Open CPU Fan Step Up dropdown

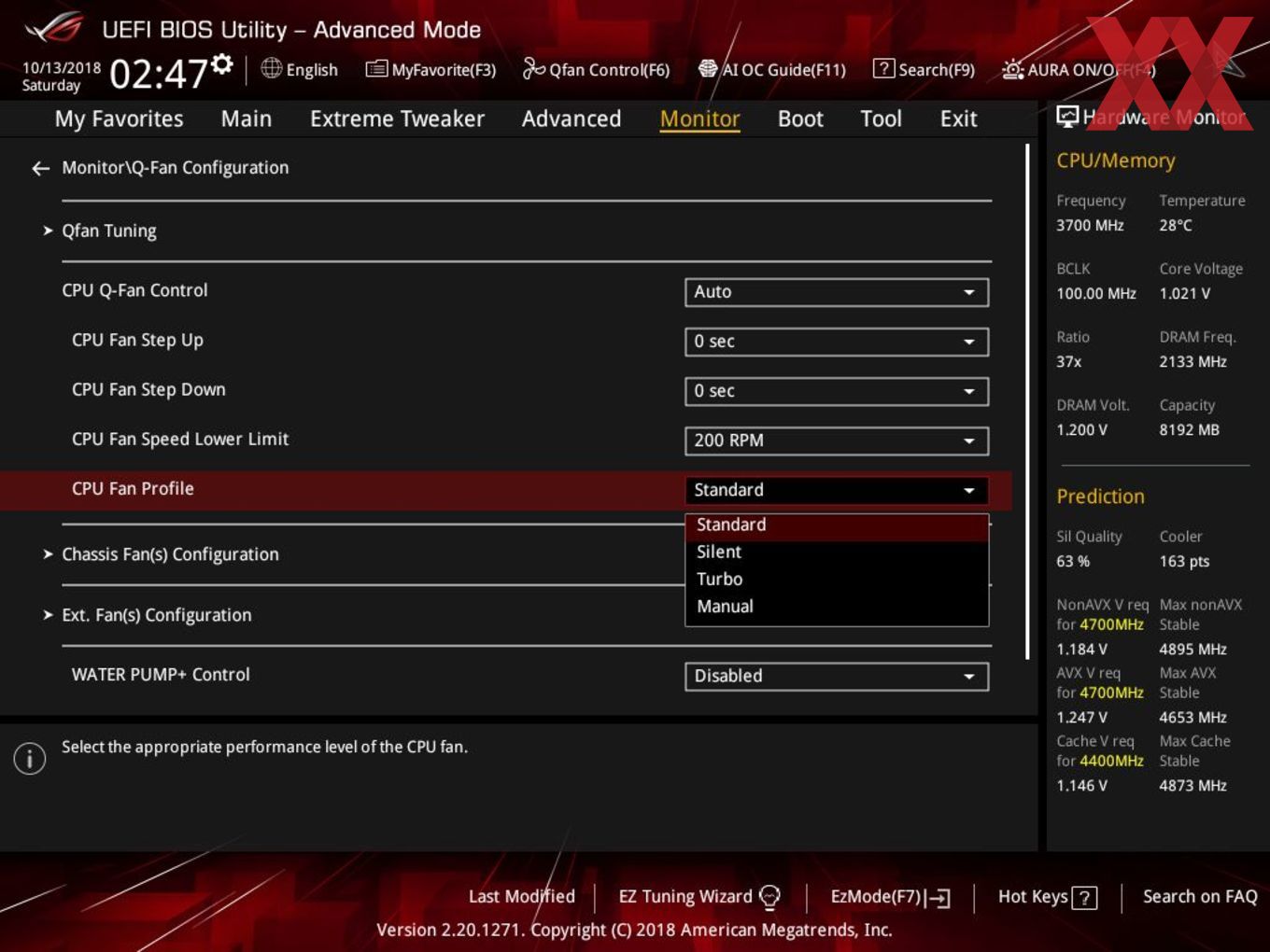837,342
